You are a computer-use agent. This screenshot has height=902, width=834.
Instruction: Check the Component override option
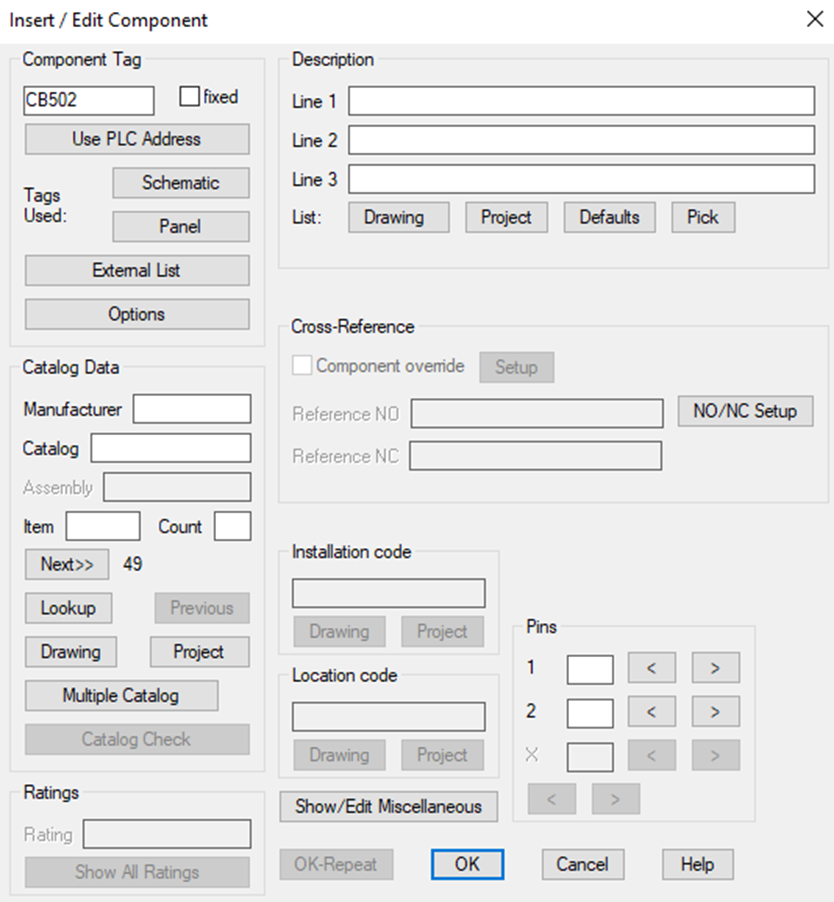[300, 366]
